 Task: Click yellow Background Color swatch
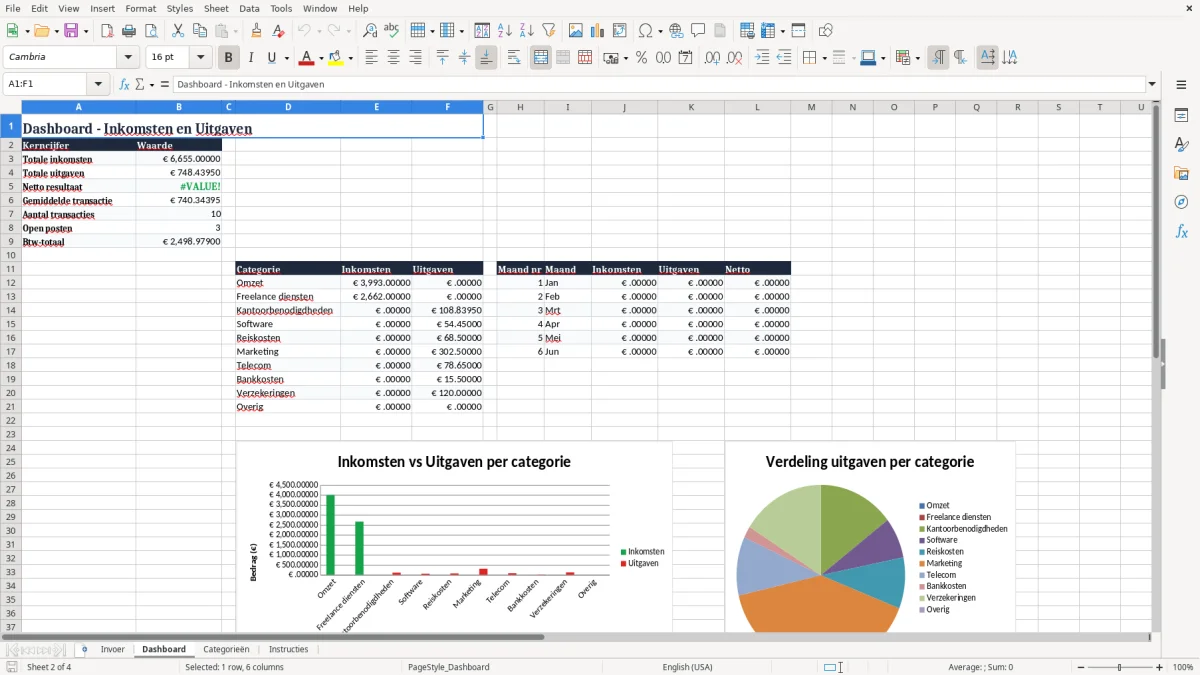tap(336, 58)
